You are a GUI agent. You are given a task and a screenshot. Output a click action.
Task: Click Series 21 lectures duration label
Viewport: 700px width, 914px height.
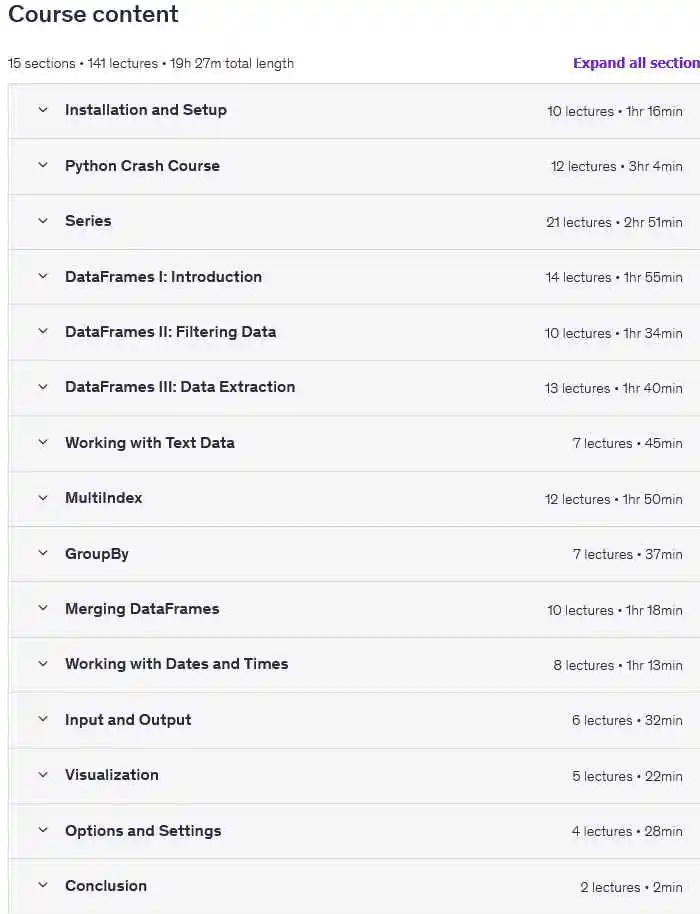[614, 222]
